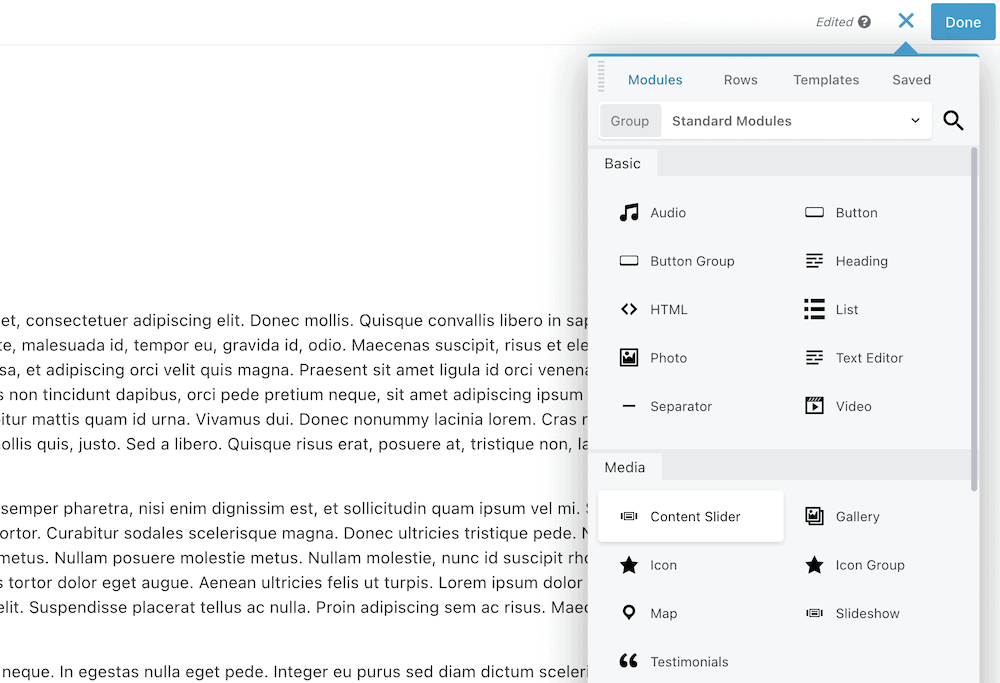This screenshot has height=683, width=1000.
Task: Select the Heading module icon
Action: [x=814, y=261]
